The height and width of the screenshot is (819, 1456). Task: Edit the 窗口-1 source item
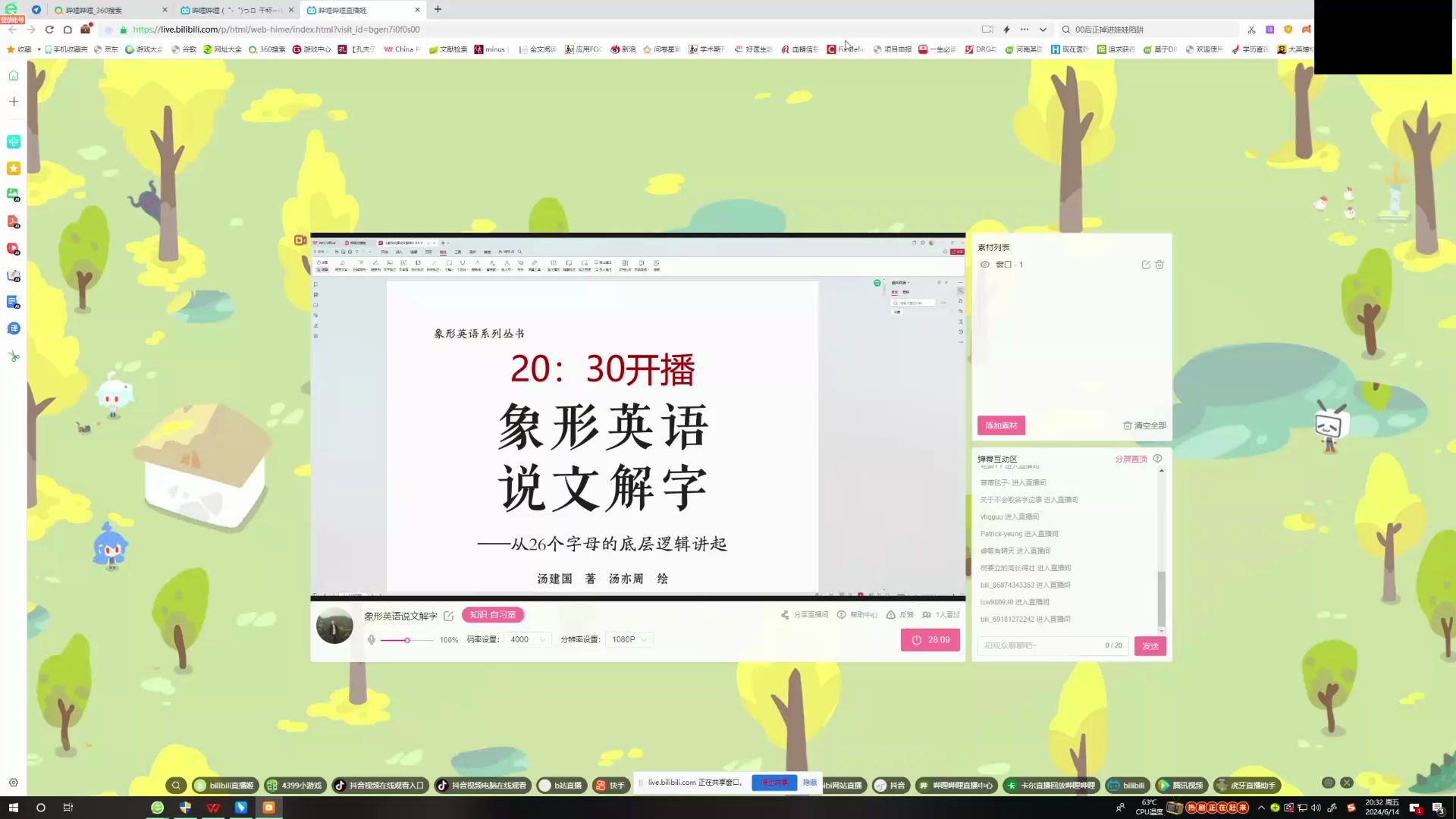pyautogui.click(x=1146, y=265)
